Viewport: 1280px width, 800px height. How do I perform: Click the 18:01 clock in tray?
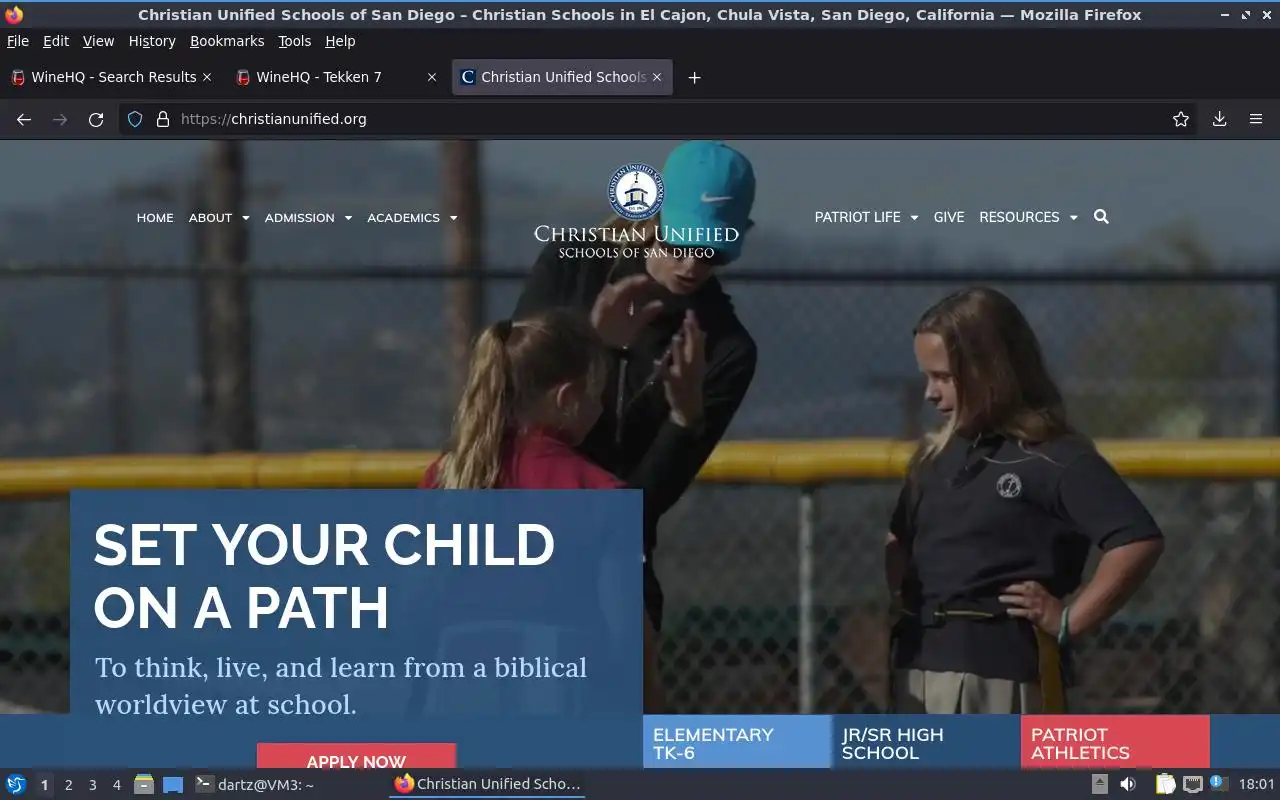tap(1256, 785)
